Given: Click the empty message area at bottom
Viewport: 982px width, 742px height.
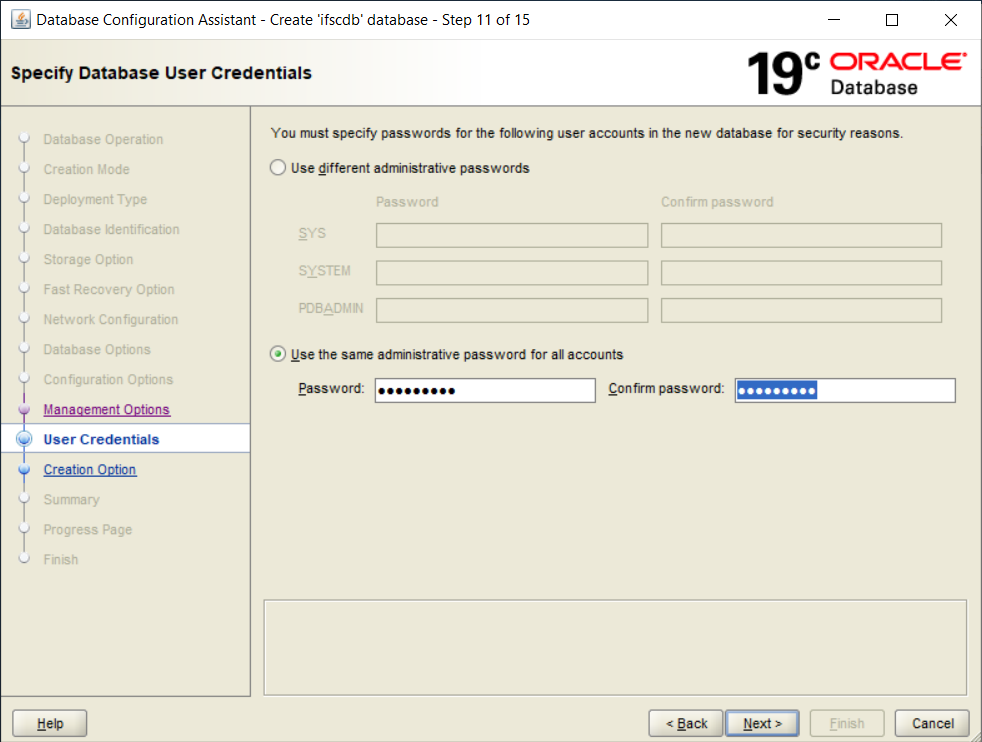Looking at the screenshot, I should pos(614,647).
